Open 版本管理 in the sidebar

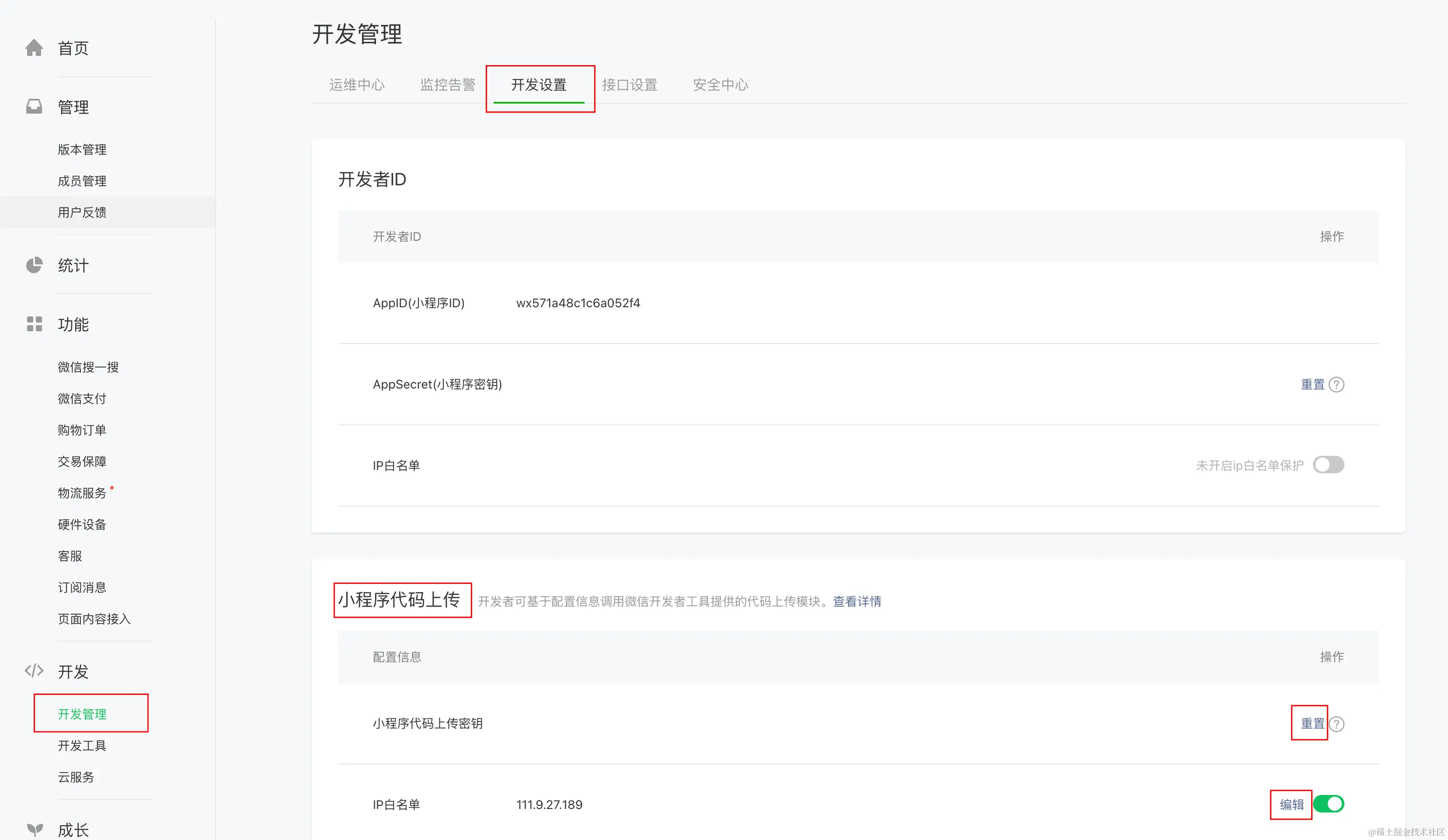82,149
